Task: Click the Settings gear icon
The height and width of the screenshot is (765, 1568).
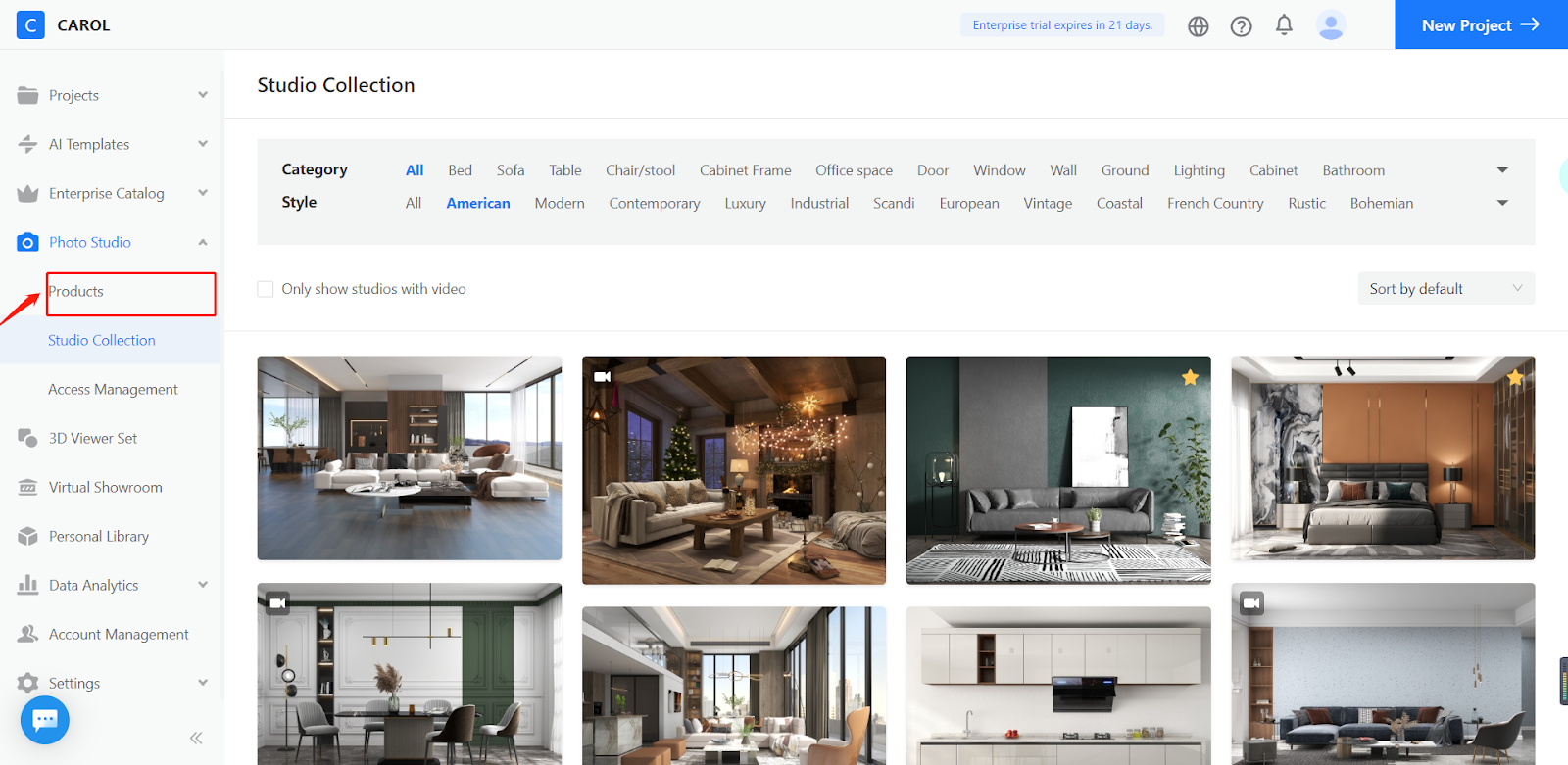Action: point(27,683)
